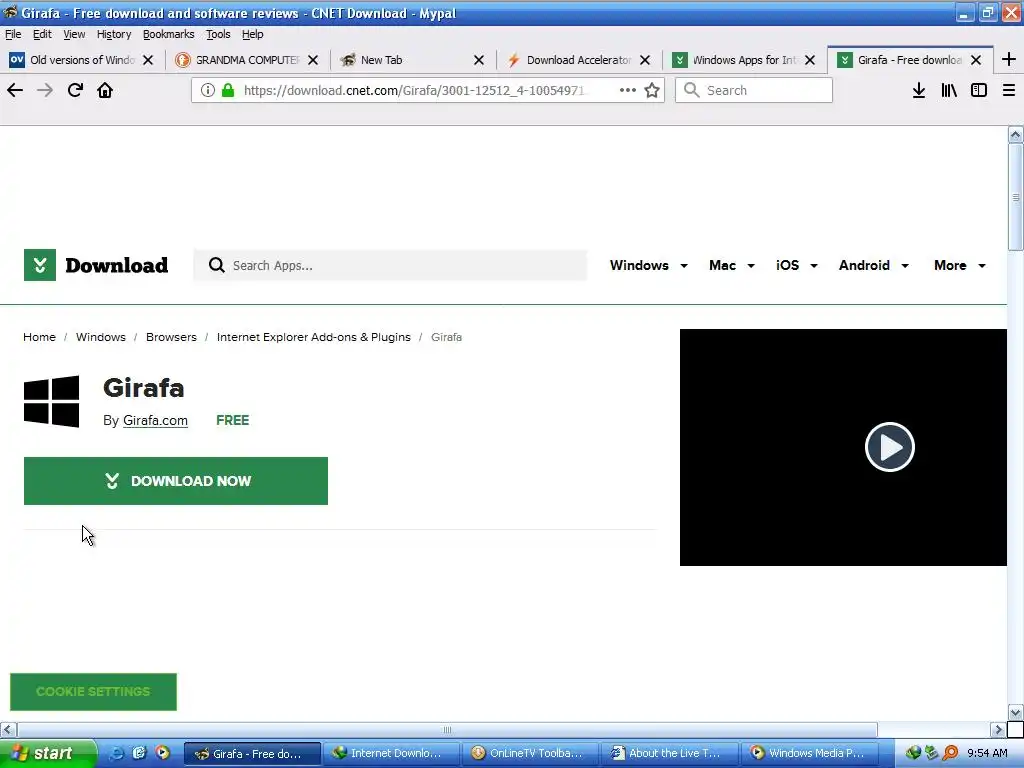Viewport: 1024px width, 768px height.
Task: Click the horizontal scrollbar right arrow
Action: click(x=998, y=729)
